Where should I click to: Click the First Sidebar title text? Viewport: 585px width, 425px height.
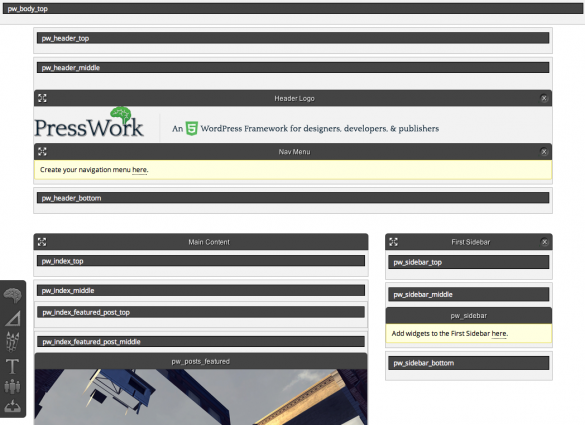click(470, 242)
